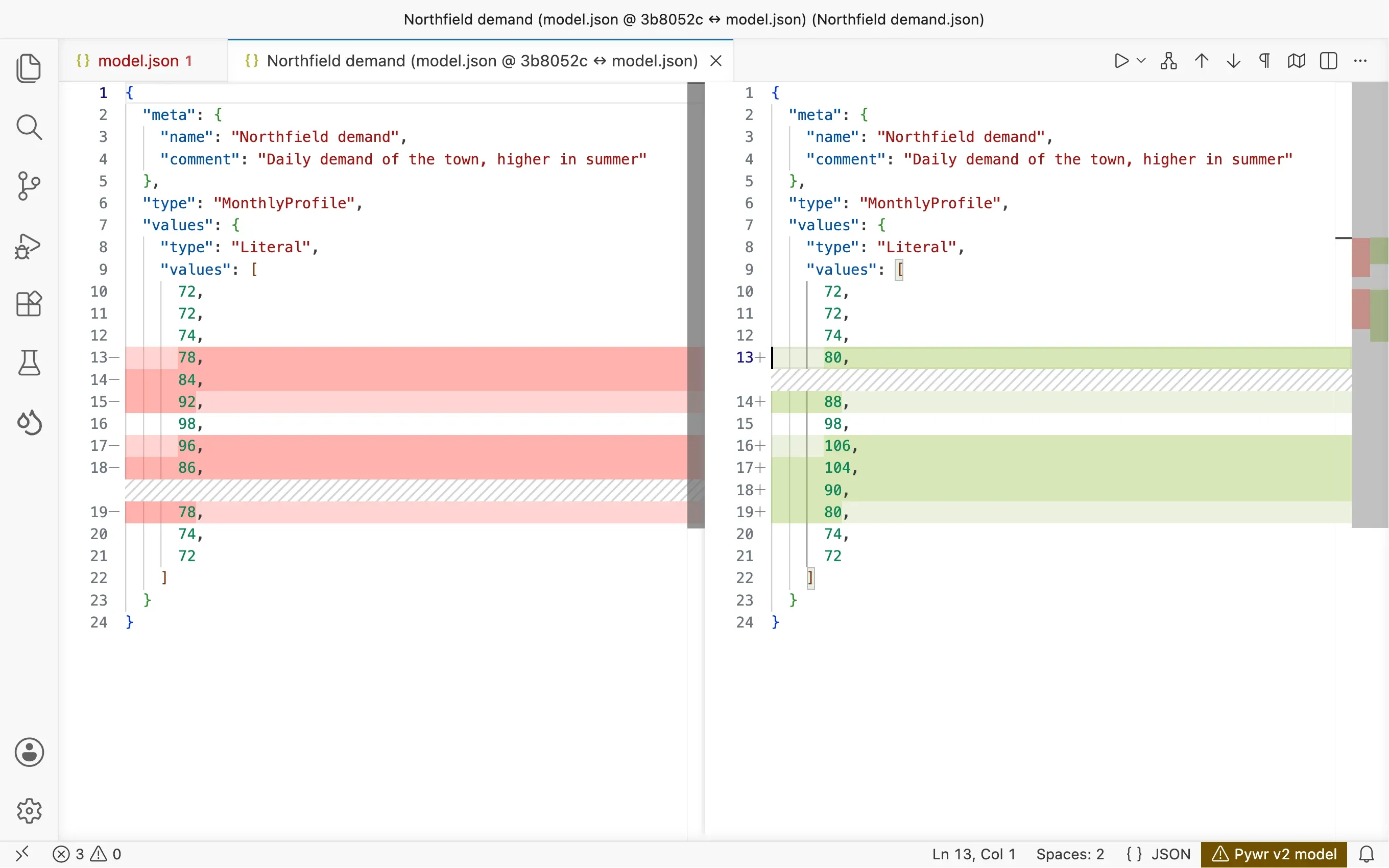Open the Accounts menu icon
Viewport: 1389px width, 868px height.
(x=29, y=752)
